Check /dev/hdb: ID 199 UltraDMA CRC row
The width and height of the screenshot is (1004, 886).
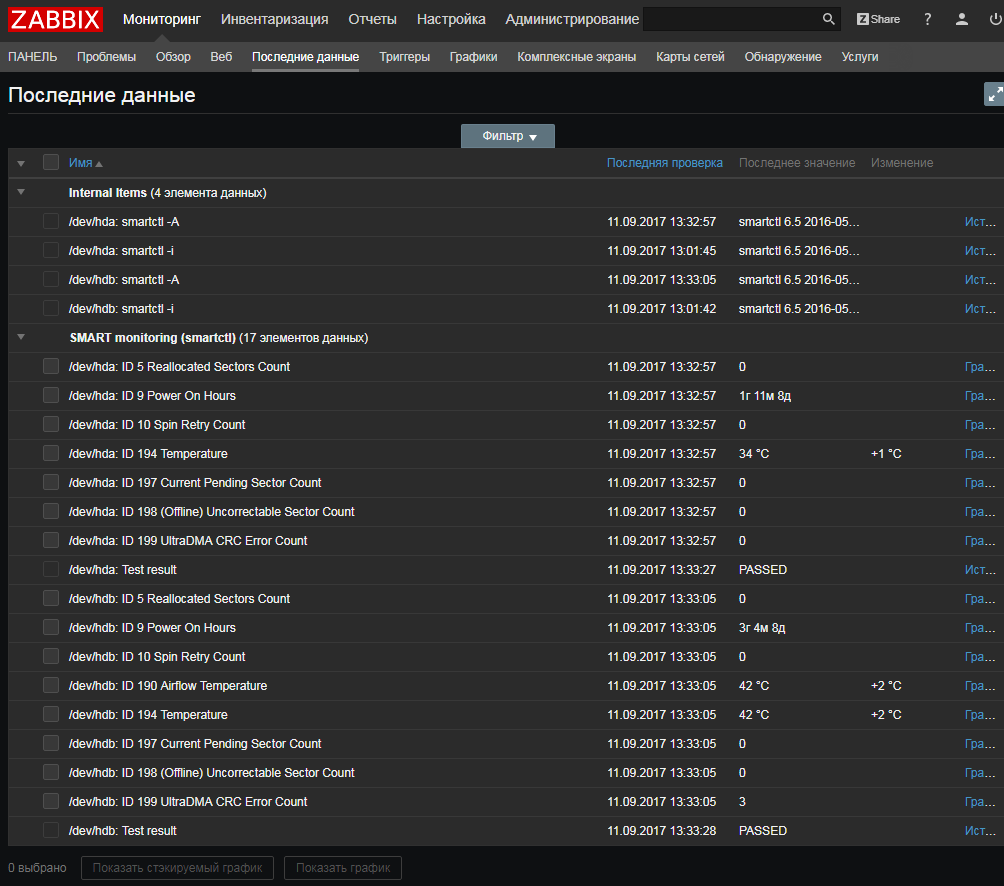point(51,801)
